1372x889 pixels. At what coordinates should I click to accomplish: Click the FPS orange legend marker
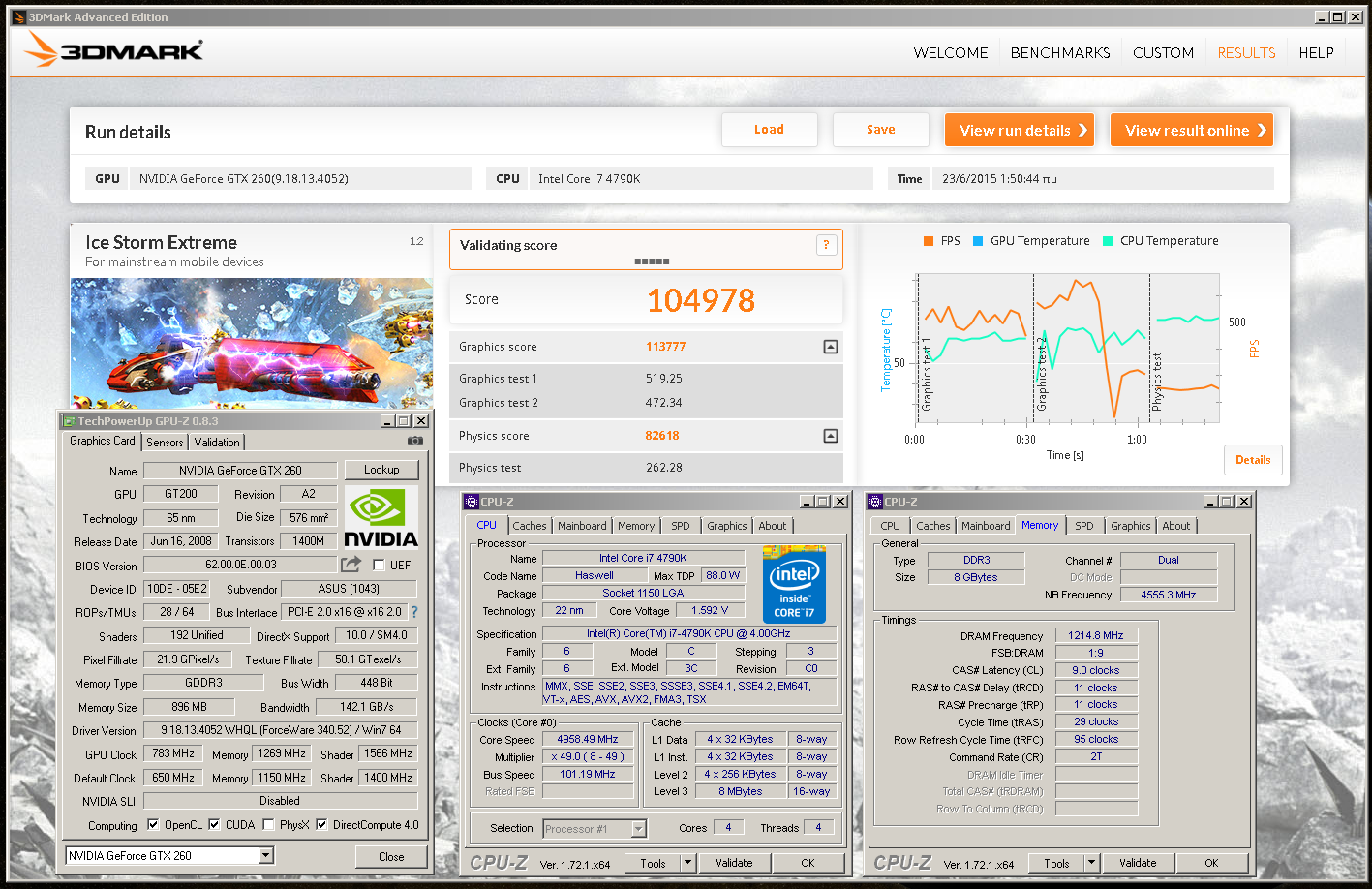pos(929,241)
